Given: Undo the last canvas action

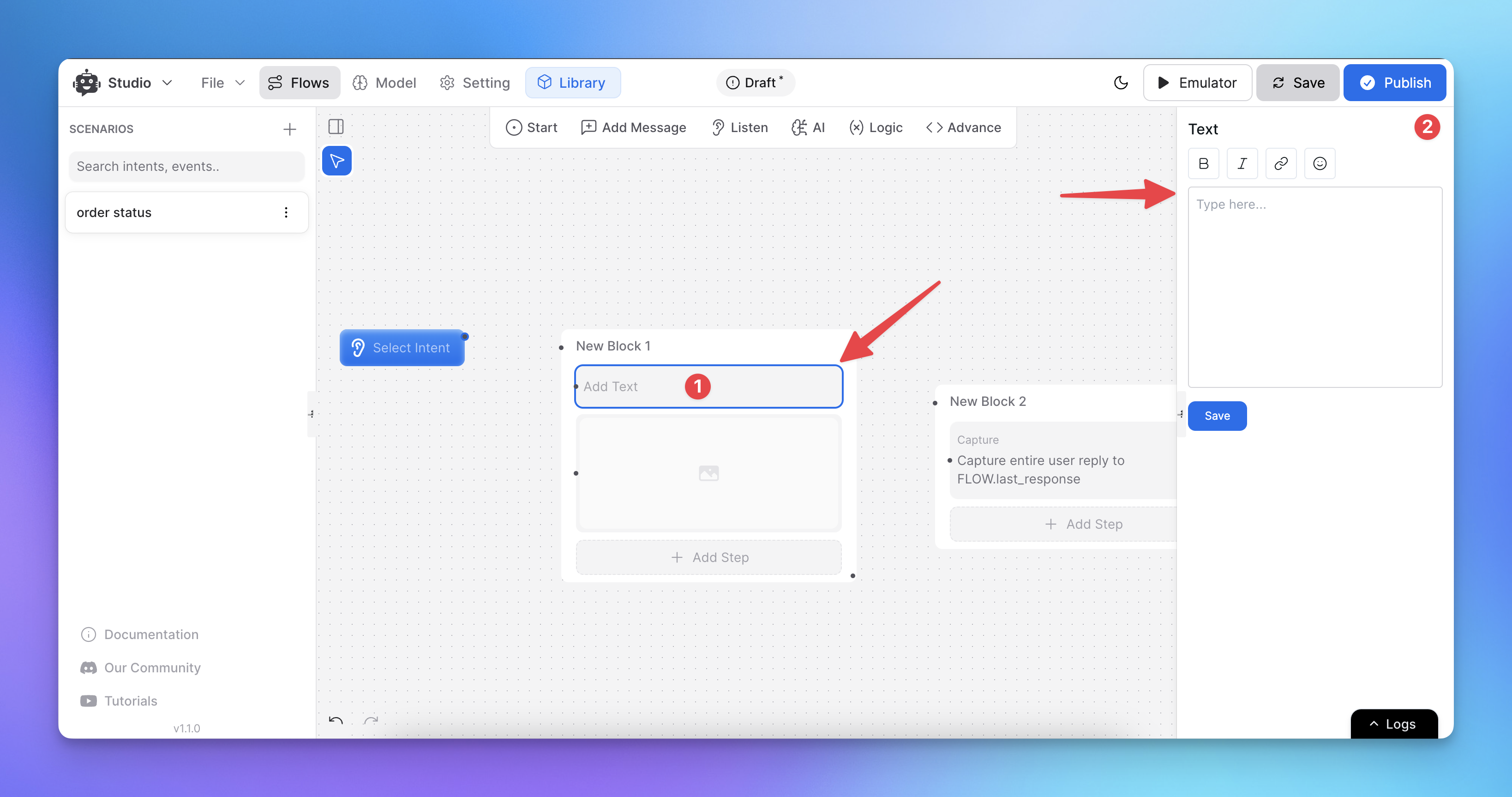Looking at the screenshot, I should tap(336, 721).
